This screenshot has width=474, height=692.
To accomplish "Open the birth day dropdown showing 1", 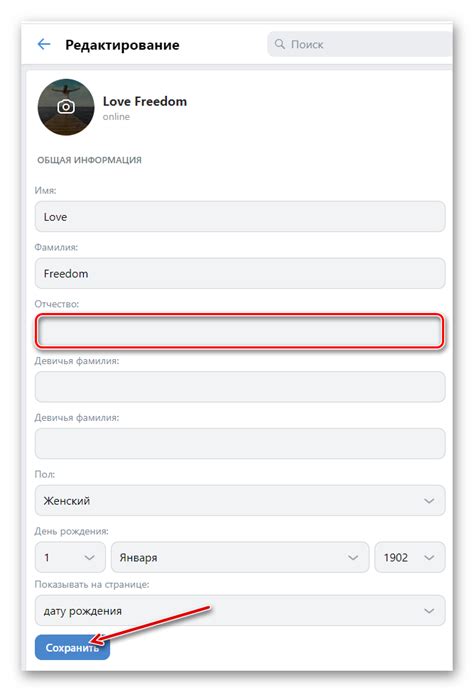I will (70, 557).
